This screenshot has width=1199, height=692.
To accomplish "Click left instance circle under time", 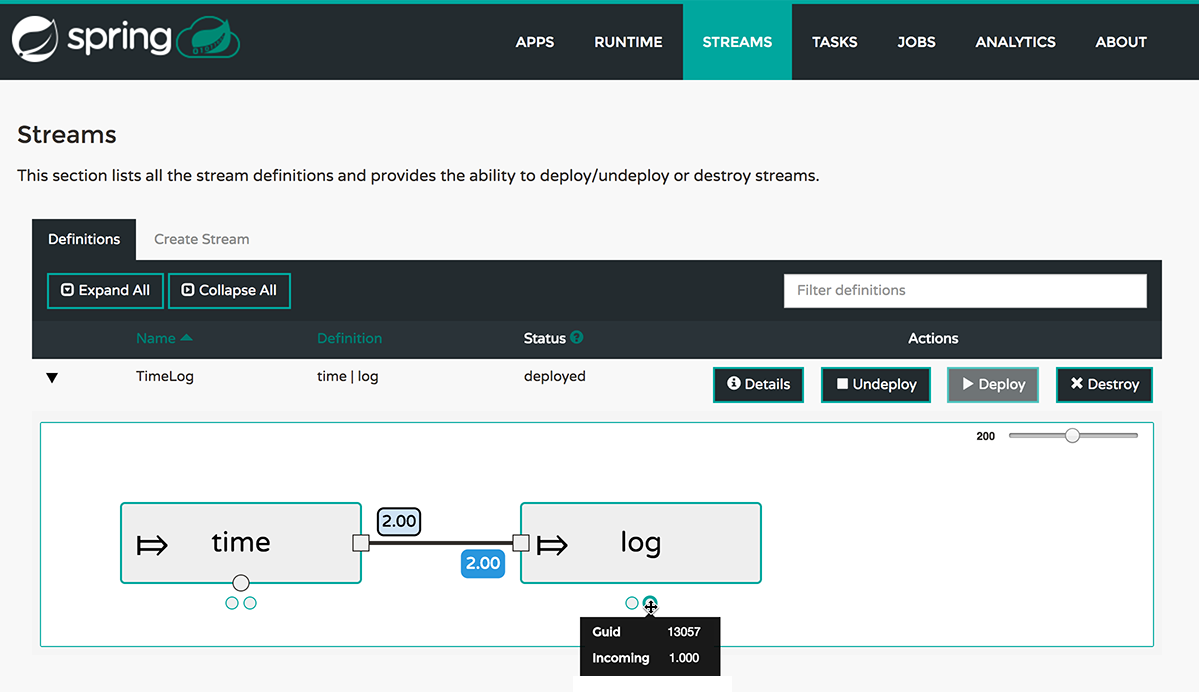I will pyautogui.click(x=232, y=603).
